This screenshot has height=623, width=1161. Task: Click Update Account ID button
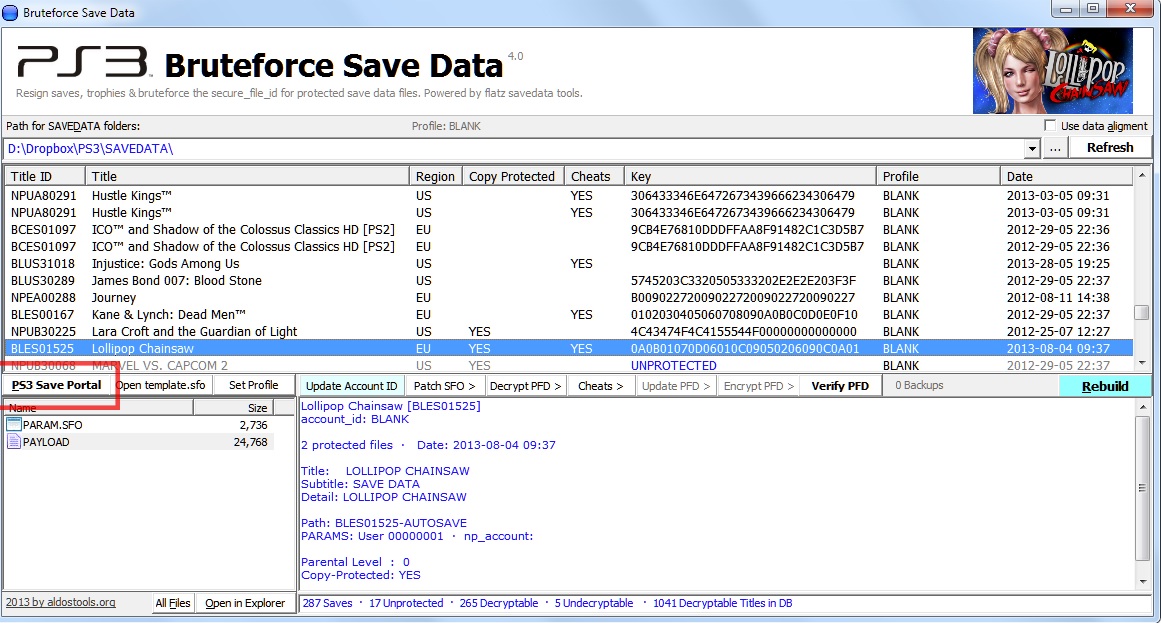pyautogui.click(x=351, y=386)
